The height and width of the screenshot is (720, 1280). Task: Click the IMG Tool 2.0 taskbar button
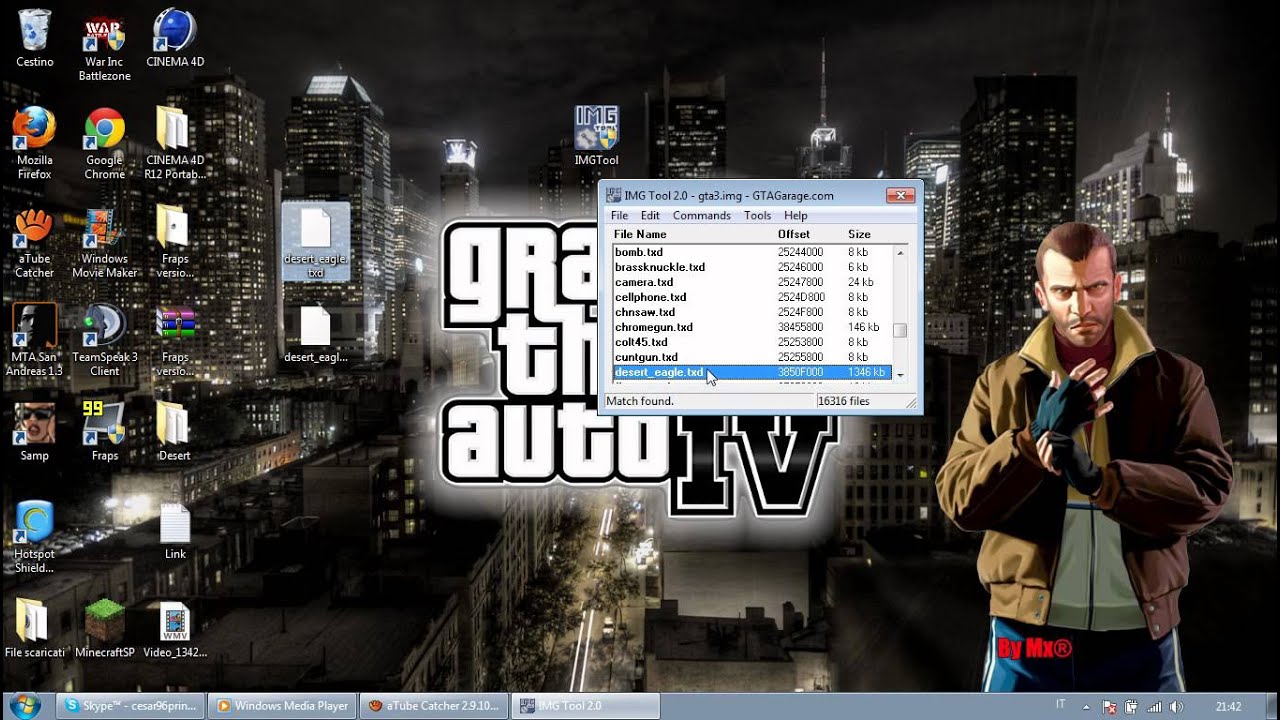[587, 706]
